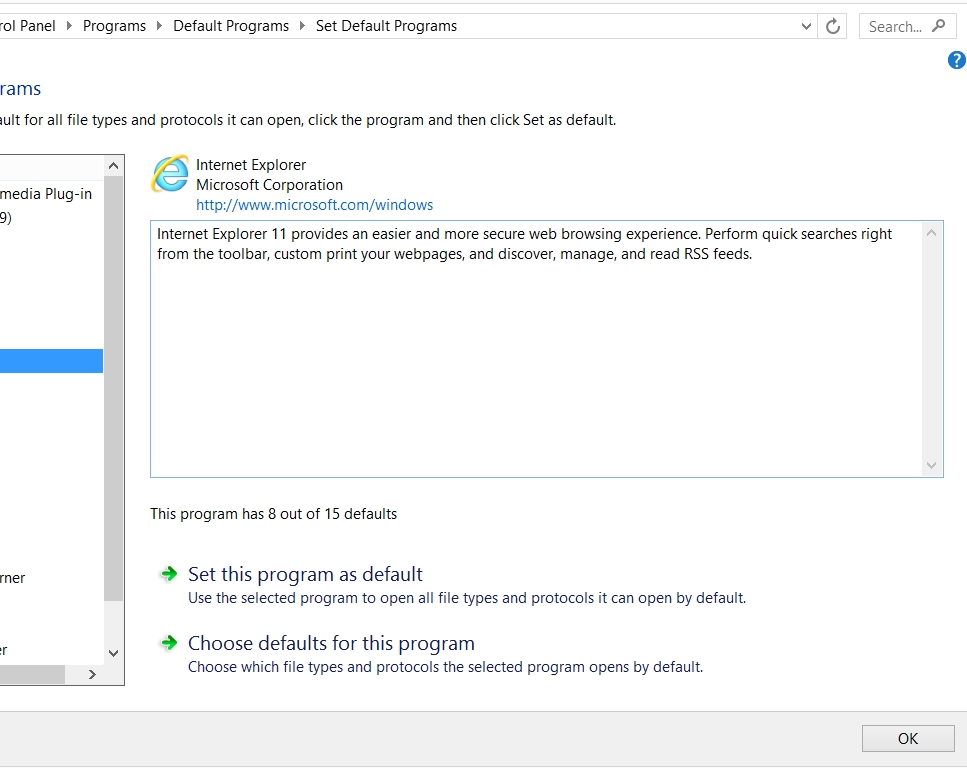Go to Default Programs breadcrumb
Image resolution: width=967 pixels, height=768 pixels.
coord(231,26)
